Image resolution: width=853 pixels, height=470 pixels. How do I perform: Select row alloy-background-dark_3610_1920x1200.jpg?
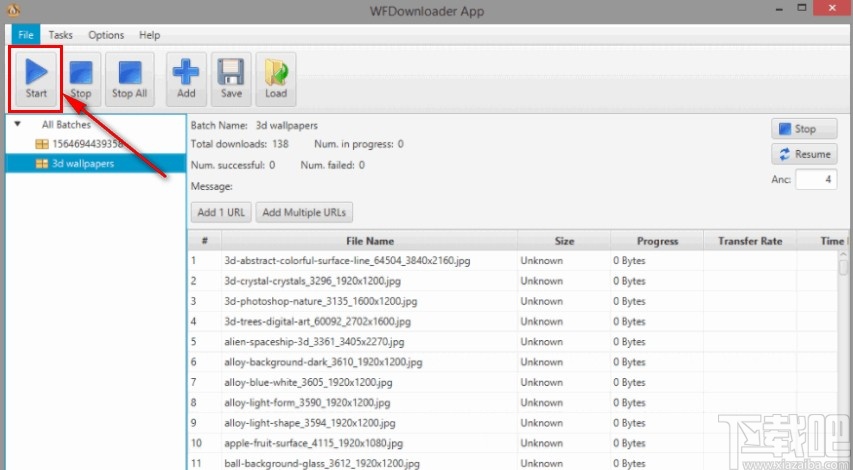513,362
